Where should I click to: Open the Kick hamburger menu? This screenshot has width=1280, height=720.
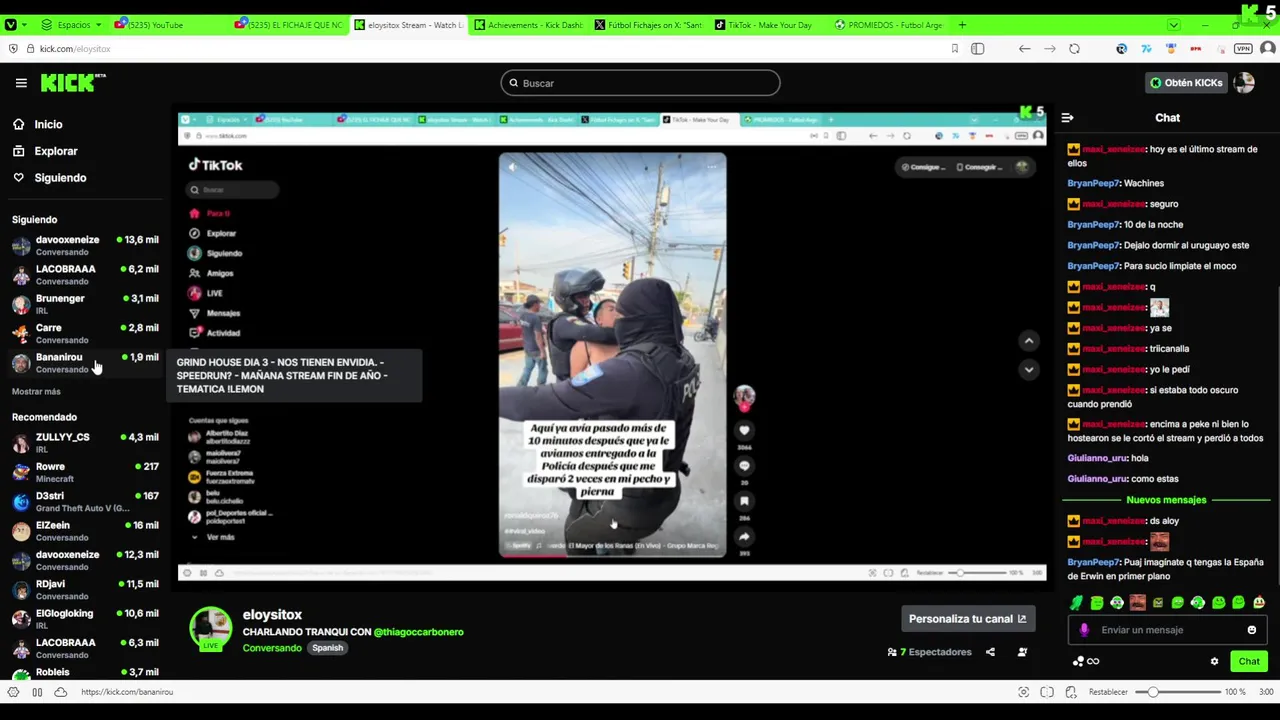(x=21, y=83)
